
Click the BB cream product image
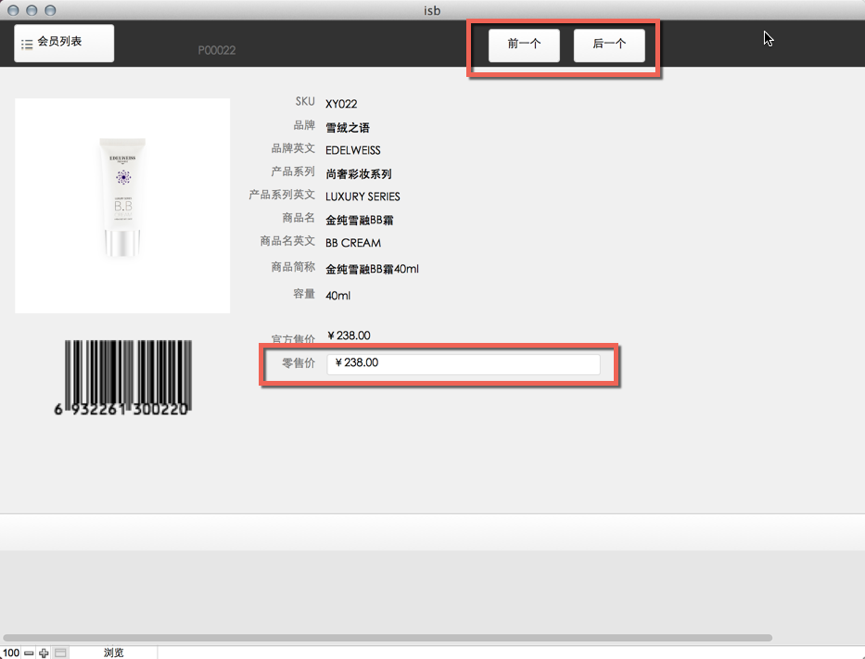click(x=122, y=206)
